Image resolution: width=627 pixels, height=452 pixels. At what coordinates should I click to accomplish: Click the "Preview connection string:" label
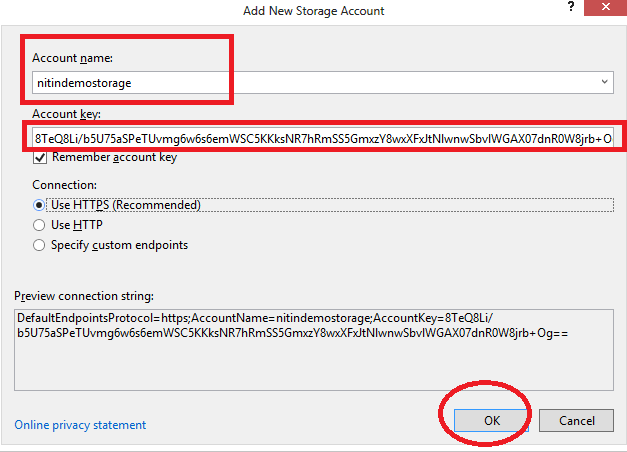tap(84, 296)
